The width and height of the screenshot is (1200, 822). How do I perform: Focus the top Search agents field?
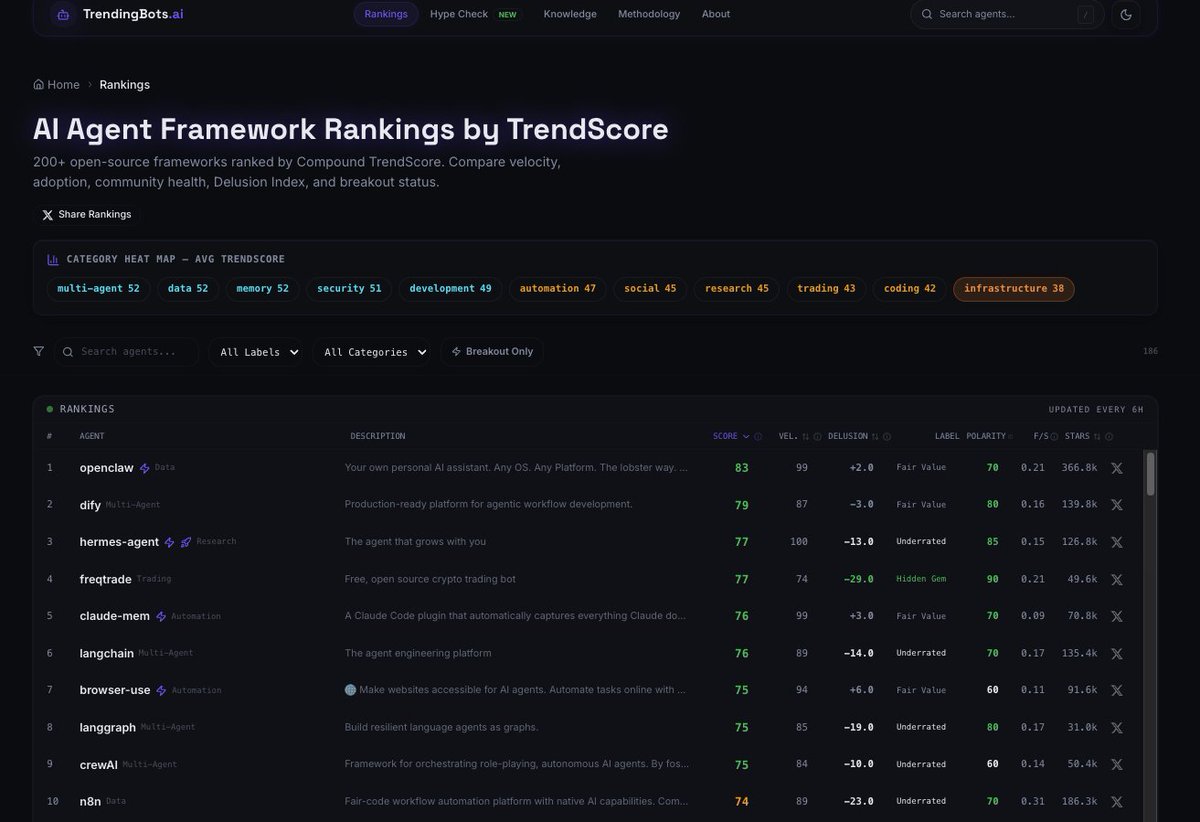tap(1007, 14)
